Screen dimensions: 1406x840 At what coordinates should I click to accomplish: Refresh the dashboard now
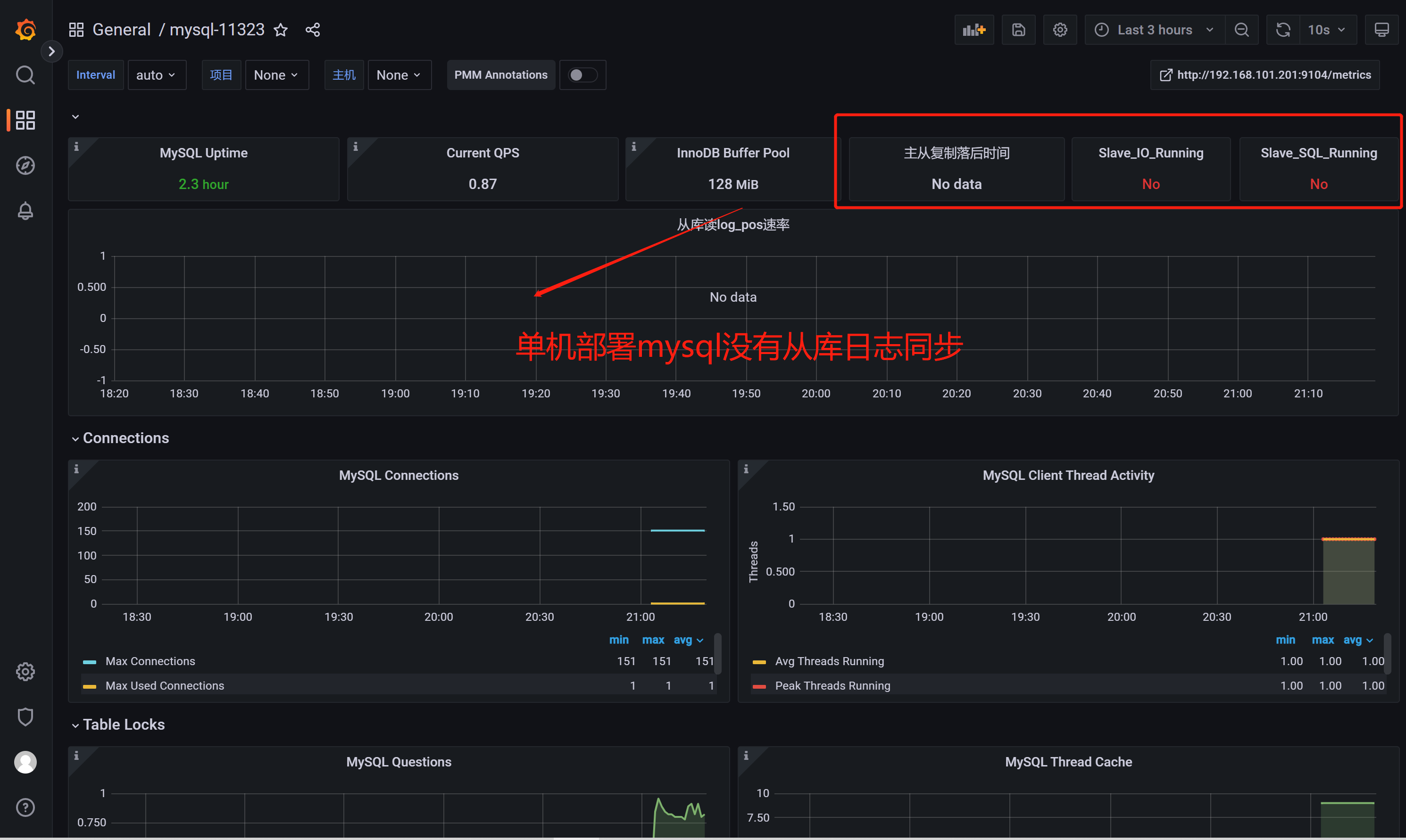coord(1283,29)
